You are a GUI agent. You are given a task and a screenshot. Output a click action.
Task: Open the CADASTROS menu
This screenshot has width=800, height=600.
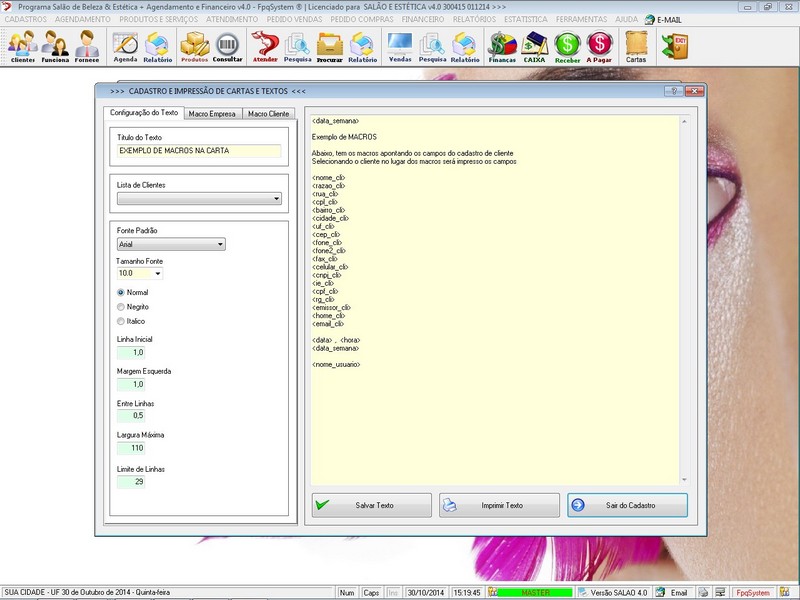coord(26,19)
